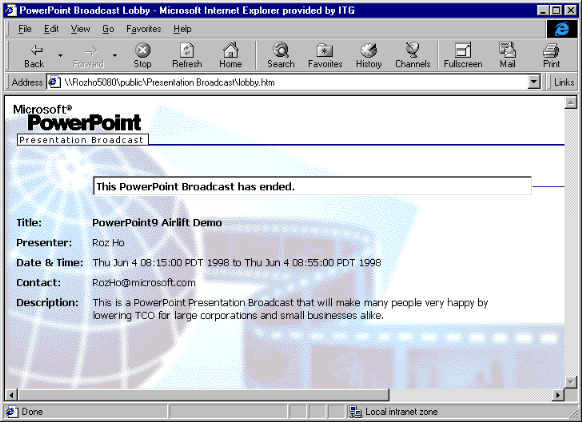This screenshot has width=582, height=422.
Task: Click in the Address URL field
Action: tap(288, 82)
